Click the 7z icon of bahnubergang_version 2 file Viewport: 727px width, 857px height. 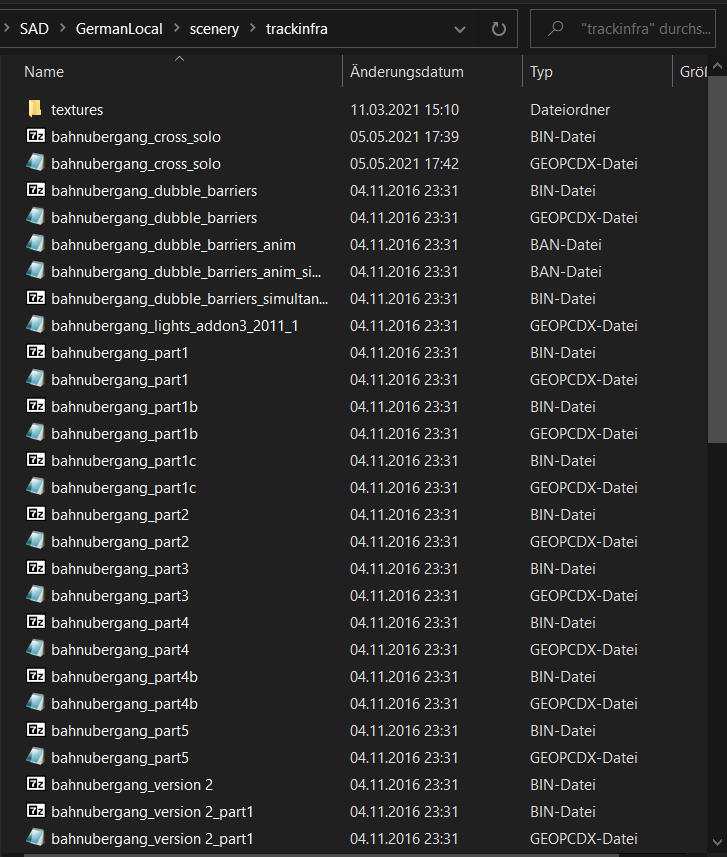pyautogui.click(x=36, y=784)
